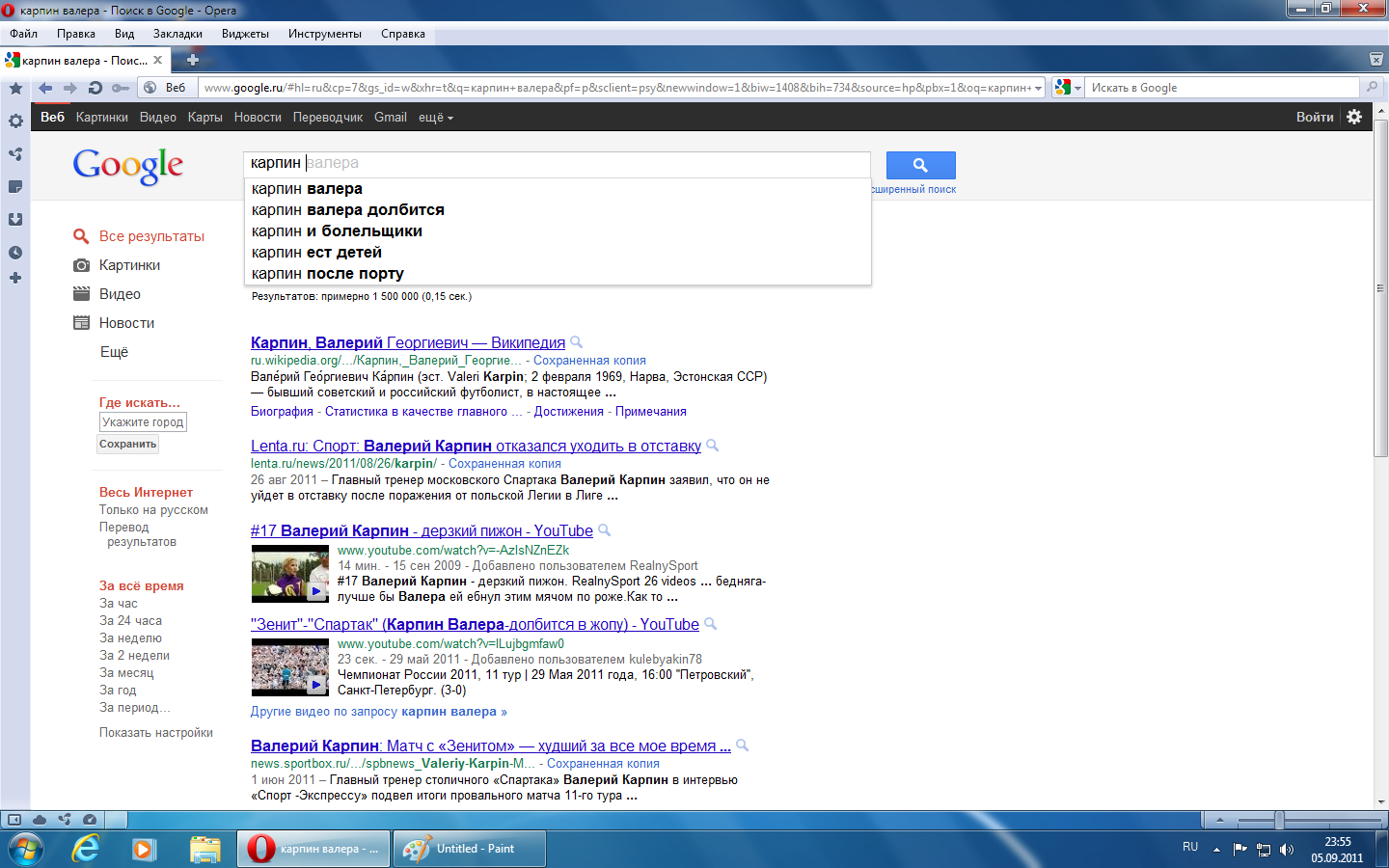Open Windows Explorer folder from taskbar

click(204, 849)
